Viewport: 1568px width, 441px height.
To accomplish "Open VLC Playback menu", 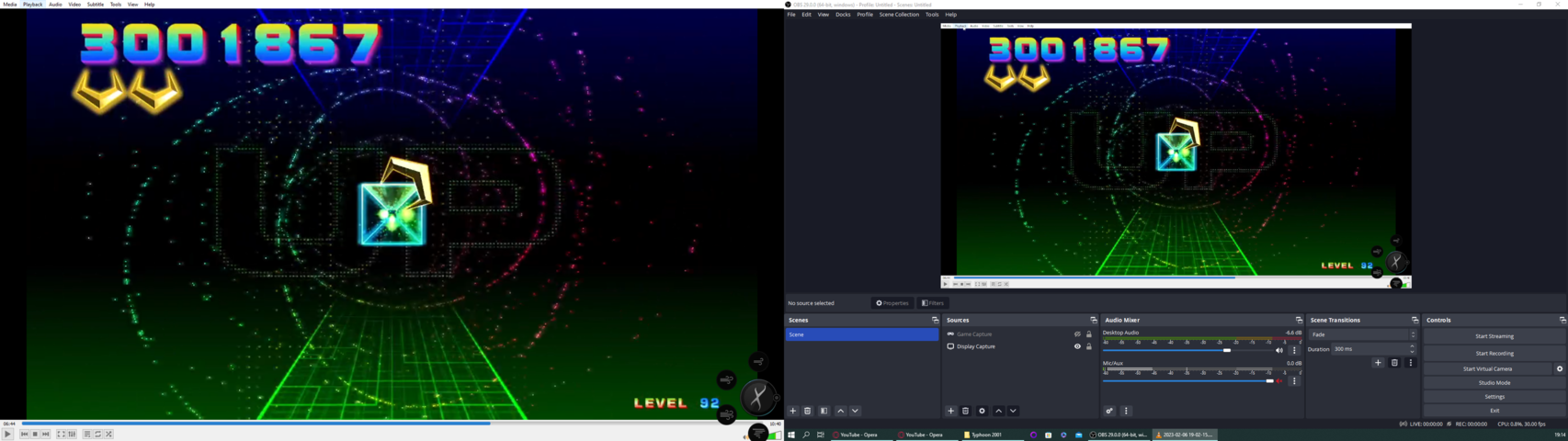I will [x=33, y=5].
